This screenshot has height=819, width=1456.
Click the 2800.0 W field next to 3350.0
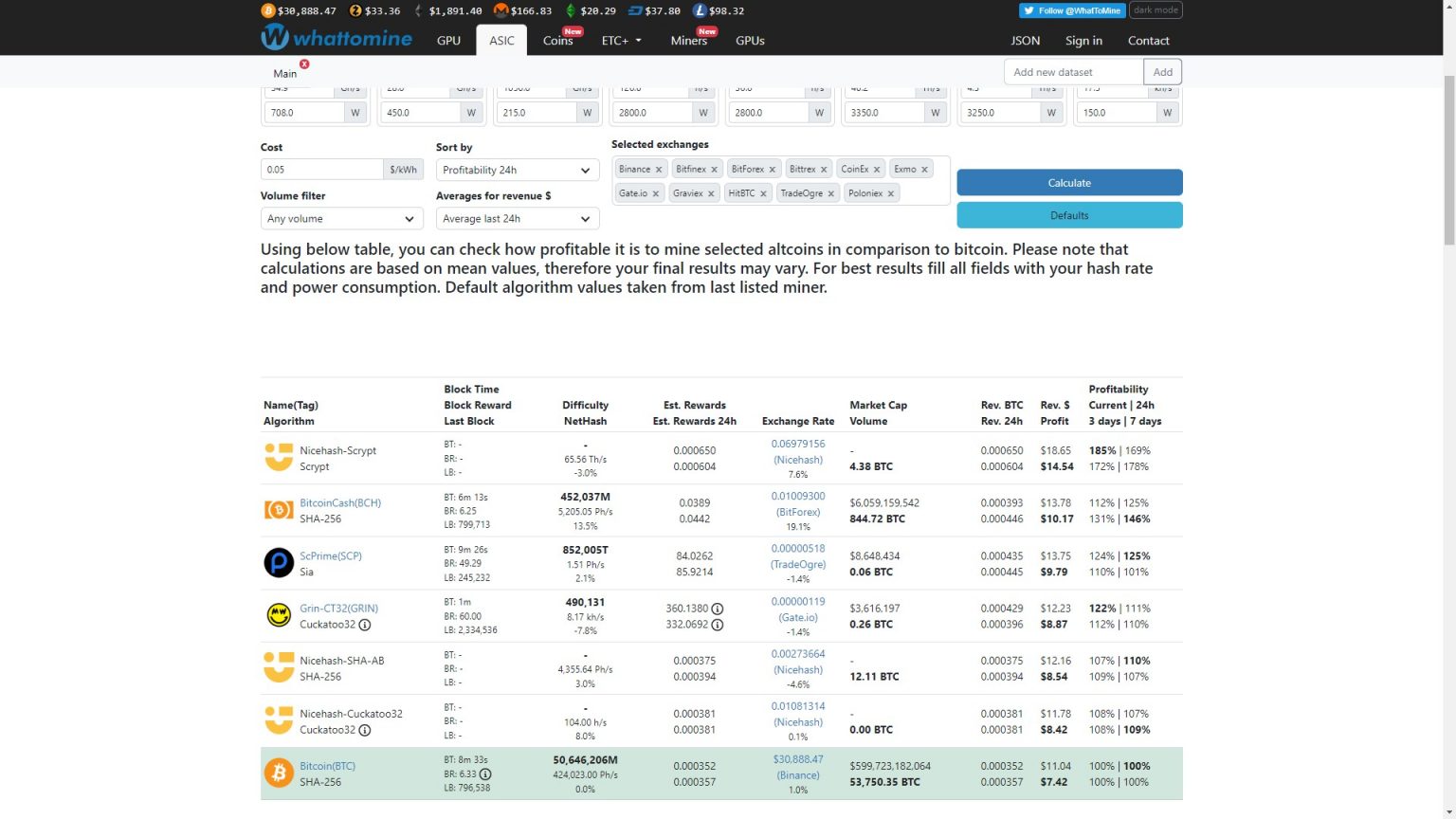click(767, 113)
